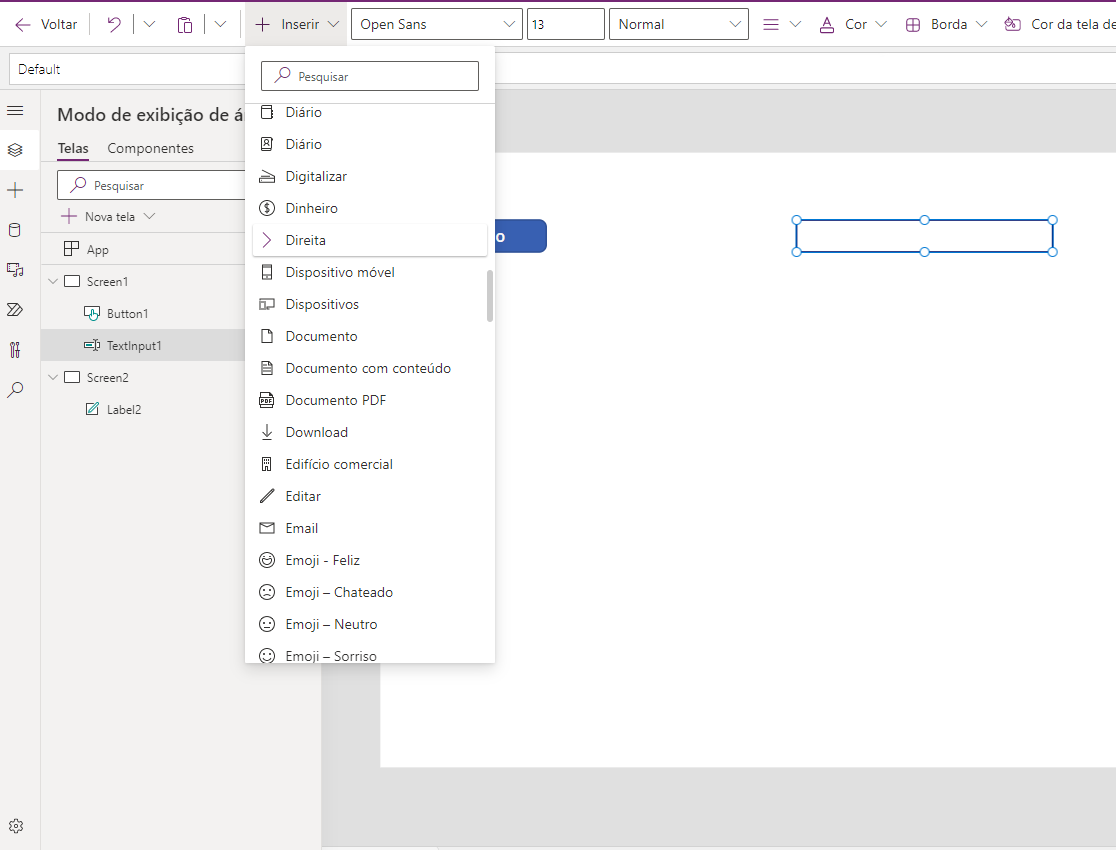
Task: Switch to the Componentes tab
Action: (x=150, y=148)
